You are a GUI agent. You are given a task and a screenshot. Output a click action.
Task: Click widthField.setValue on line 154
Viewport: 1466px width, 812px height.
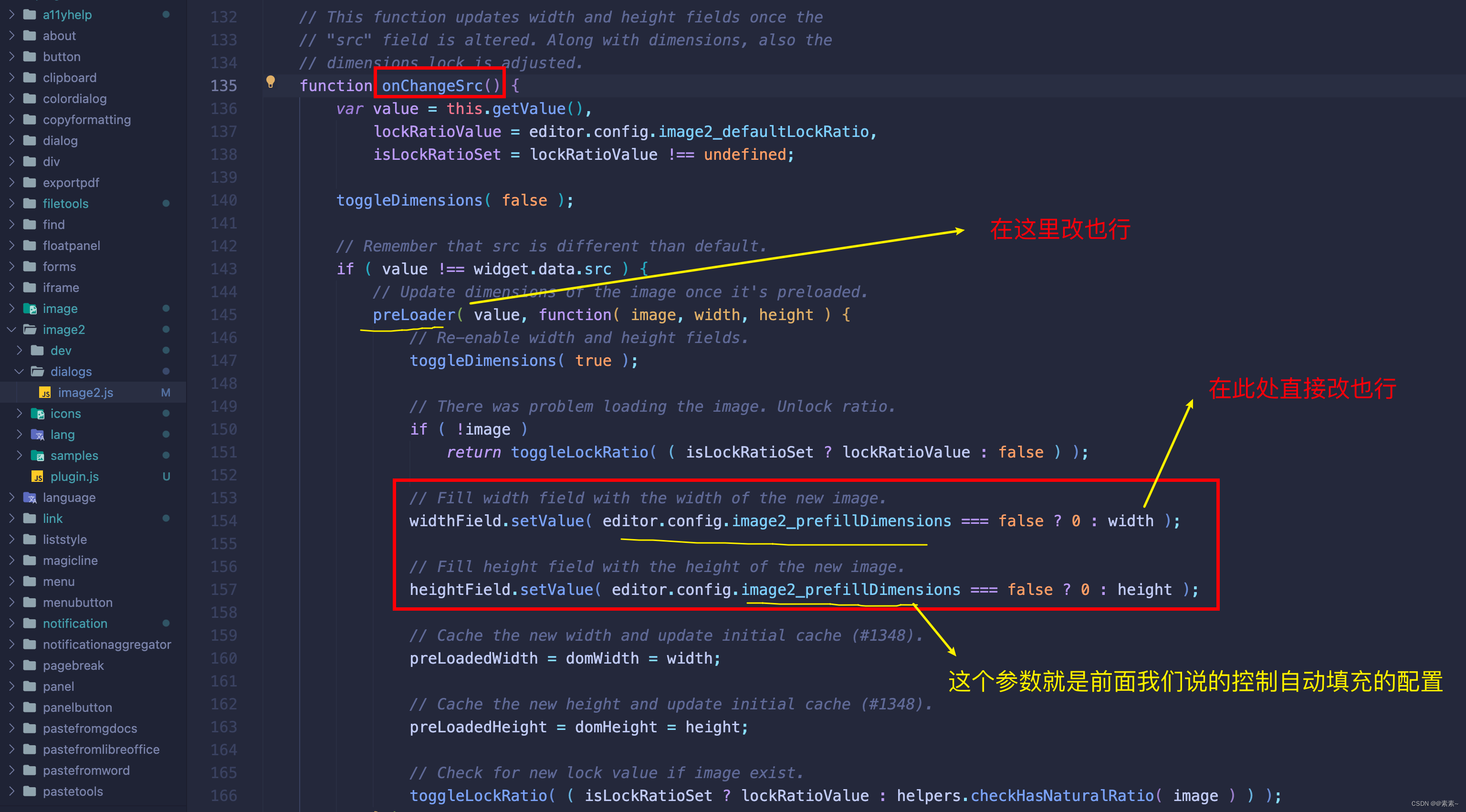pos(497,521)
